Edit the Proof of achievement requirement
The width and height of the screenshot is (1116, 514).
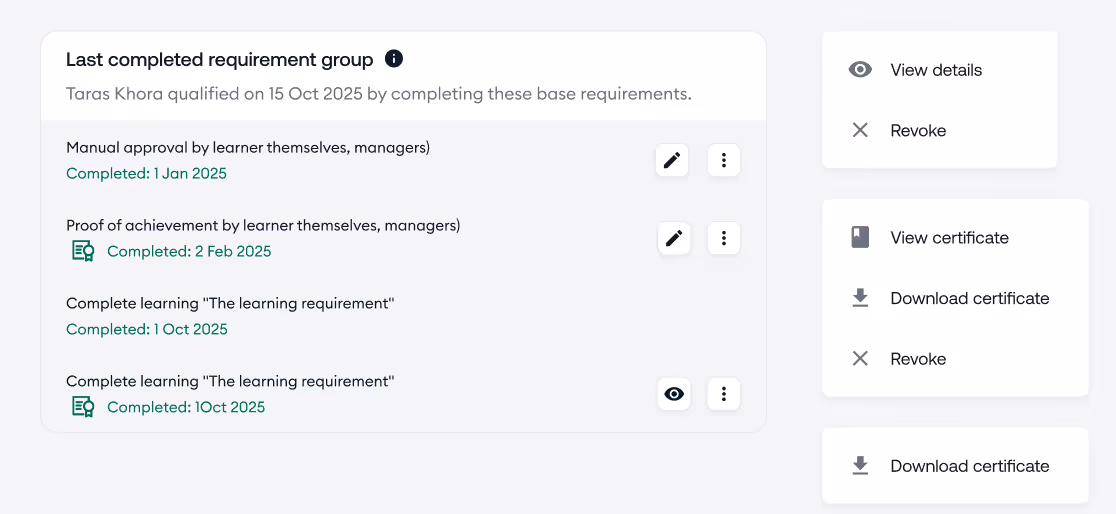[674, 238]
